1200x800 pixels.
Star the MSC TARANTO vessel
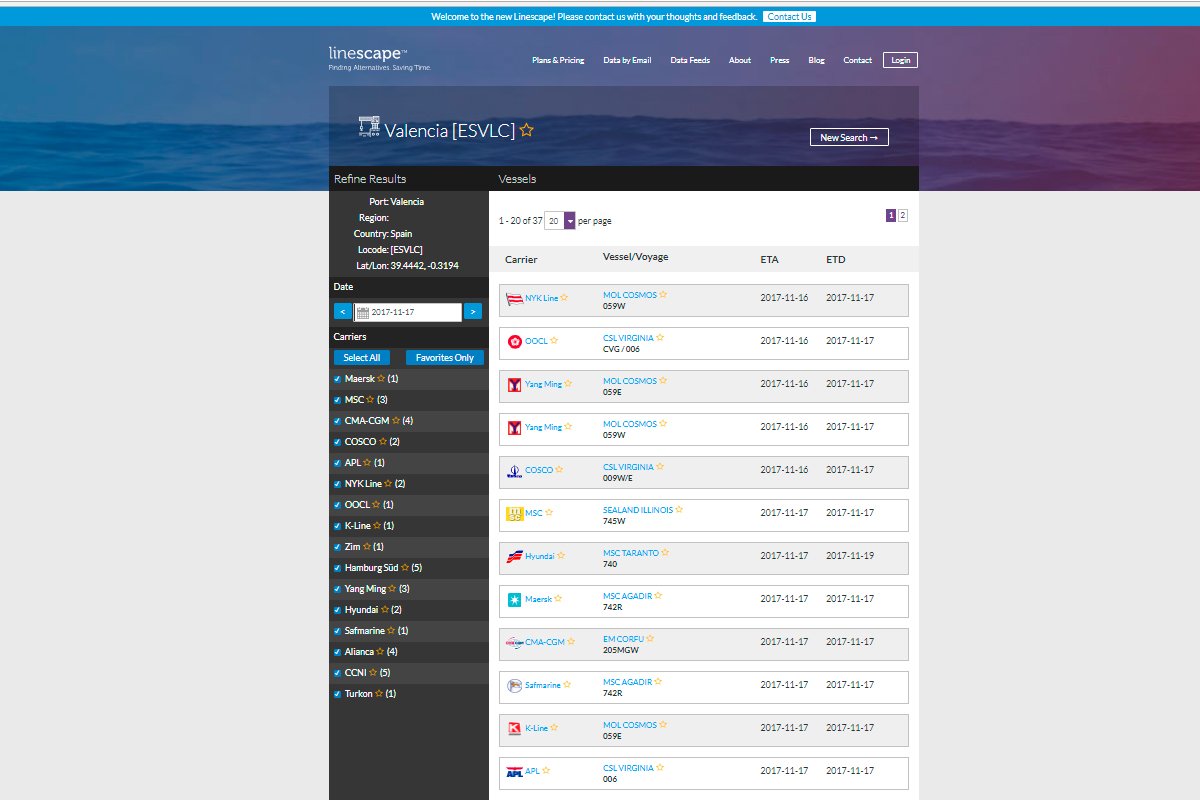click(x=665, y=552)
